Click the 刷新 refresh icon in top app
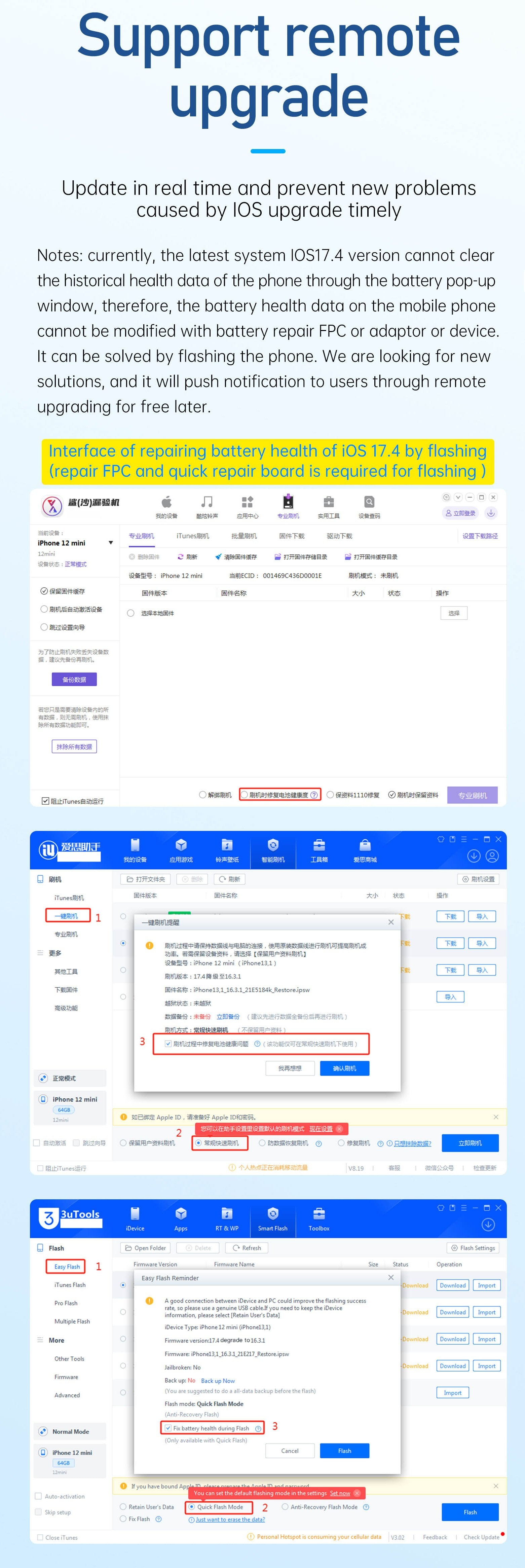525x1568 pixels. tap(180, 557)
